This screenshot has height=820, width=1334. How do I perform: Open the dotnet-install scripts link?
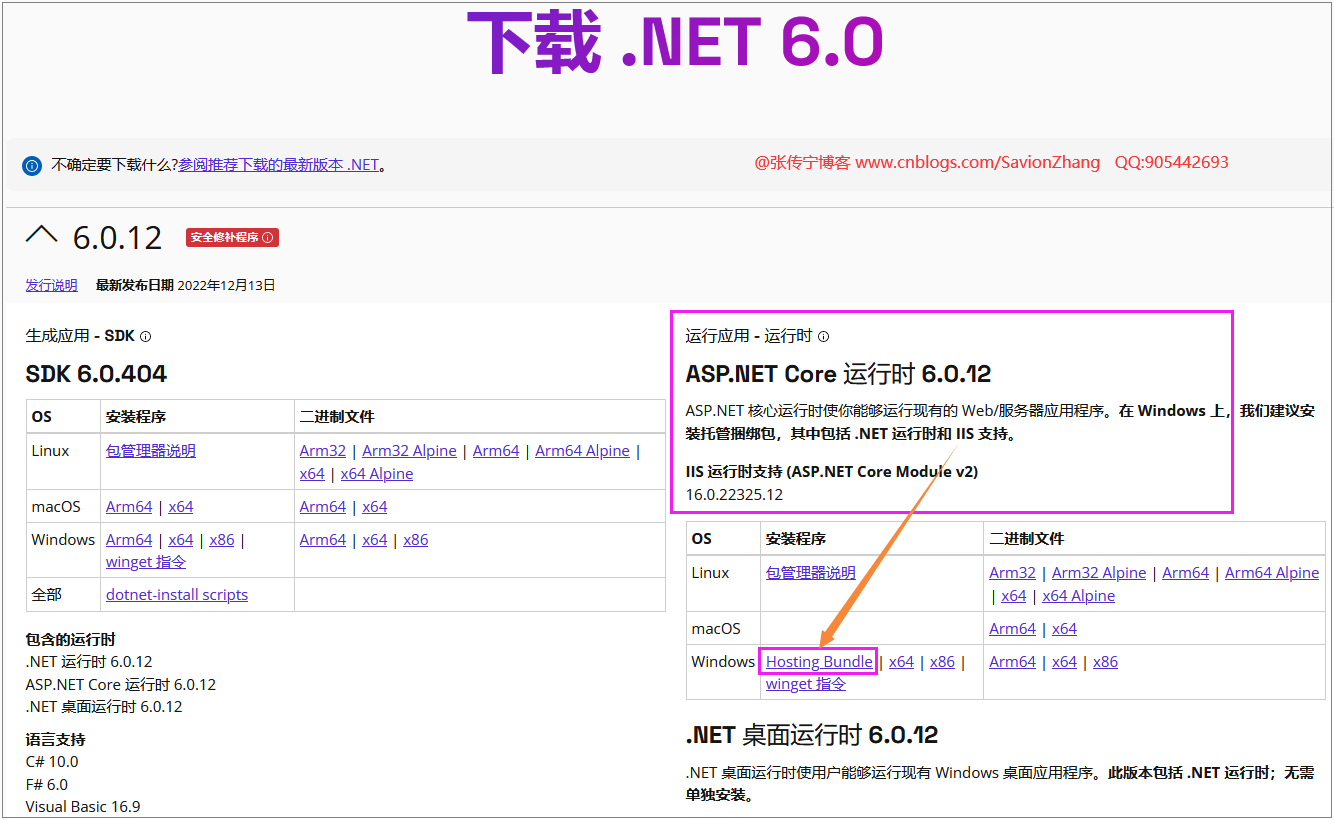pos(177,595)
